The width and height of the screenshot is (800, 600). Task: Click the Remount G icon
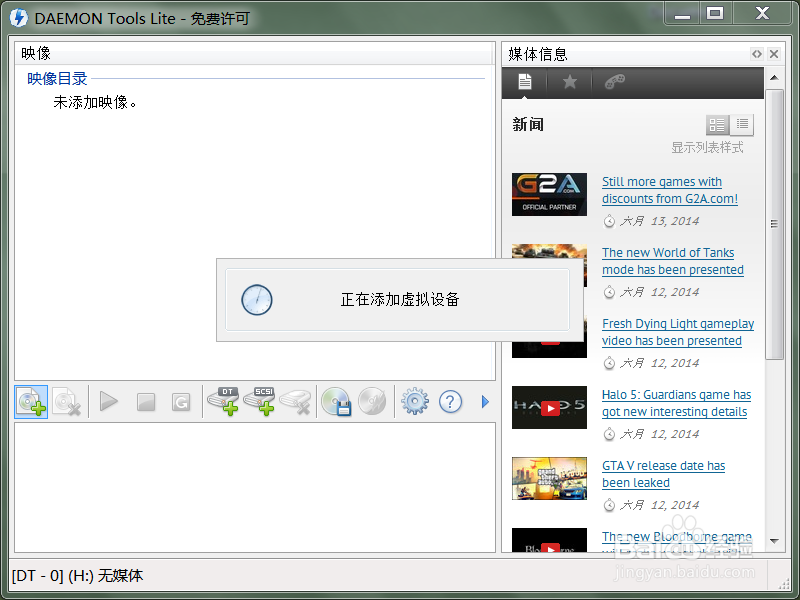click(x=181, y=402)
